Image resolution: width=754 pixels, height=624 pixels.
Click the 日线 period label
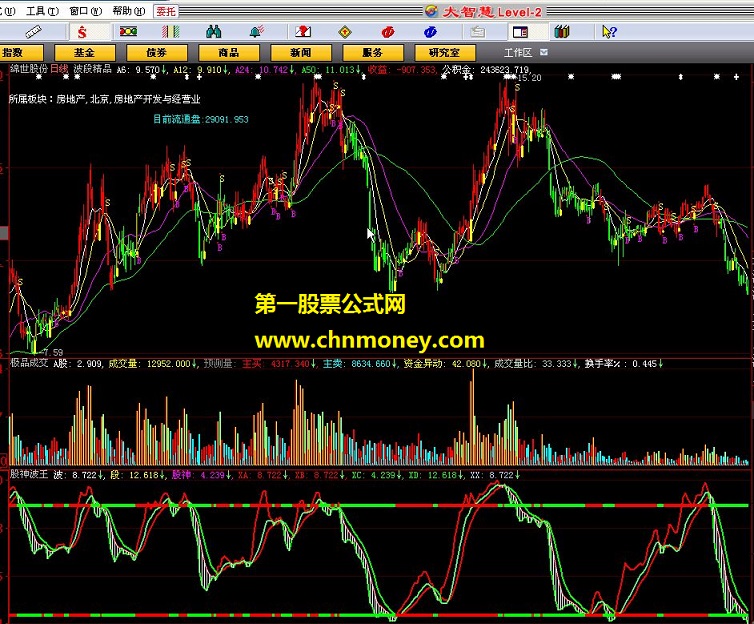coord(59,69)
